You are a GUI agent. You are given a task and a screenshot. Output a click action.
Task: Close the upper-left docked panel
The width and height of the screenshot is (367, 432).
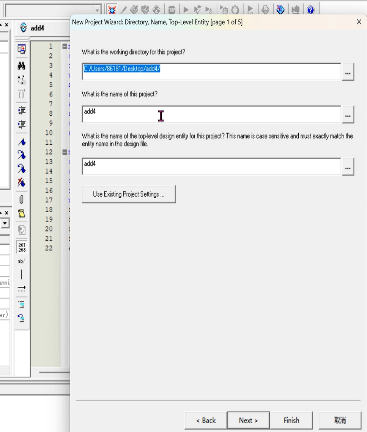(6, 25)
